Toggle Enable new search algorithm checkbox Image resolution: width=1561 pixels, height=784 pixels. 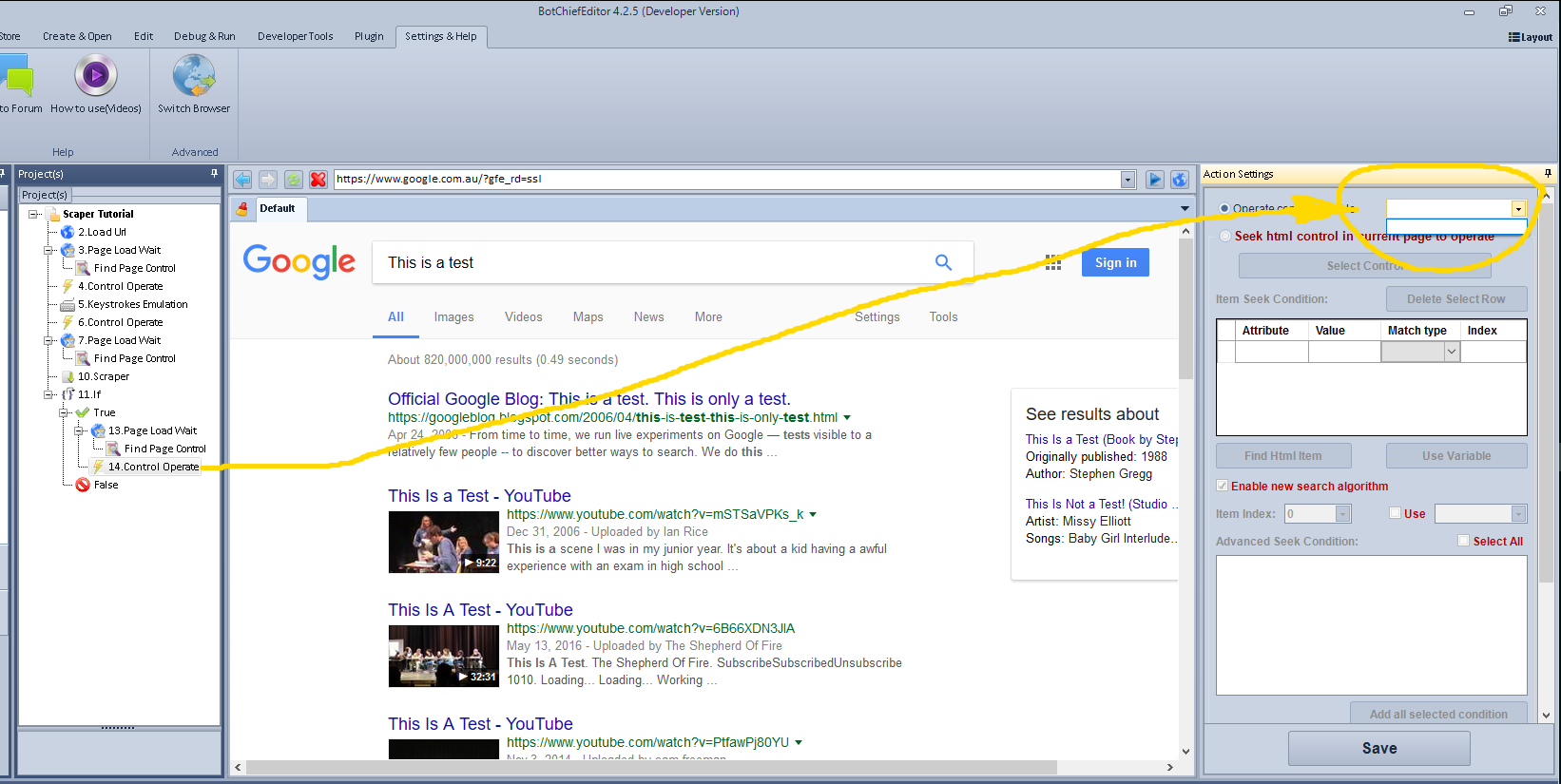[1223, 486]
